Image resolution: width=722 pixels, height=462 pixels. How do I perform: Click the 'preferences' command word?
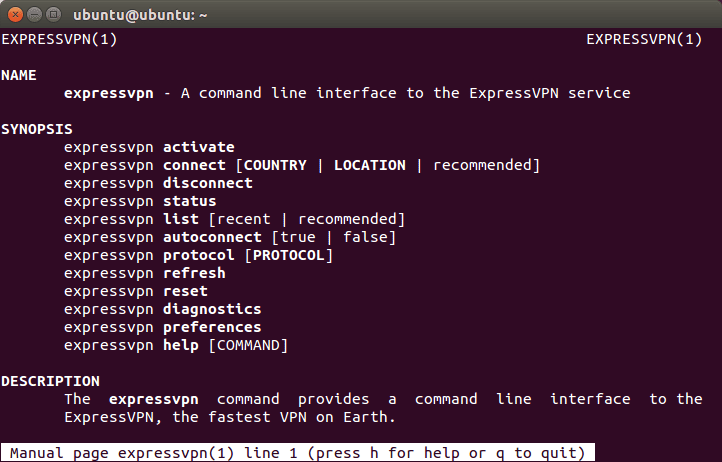[212, 327]
